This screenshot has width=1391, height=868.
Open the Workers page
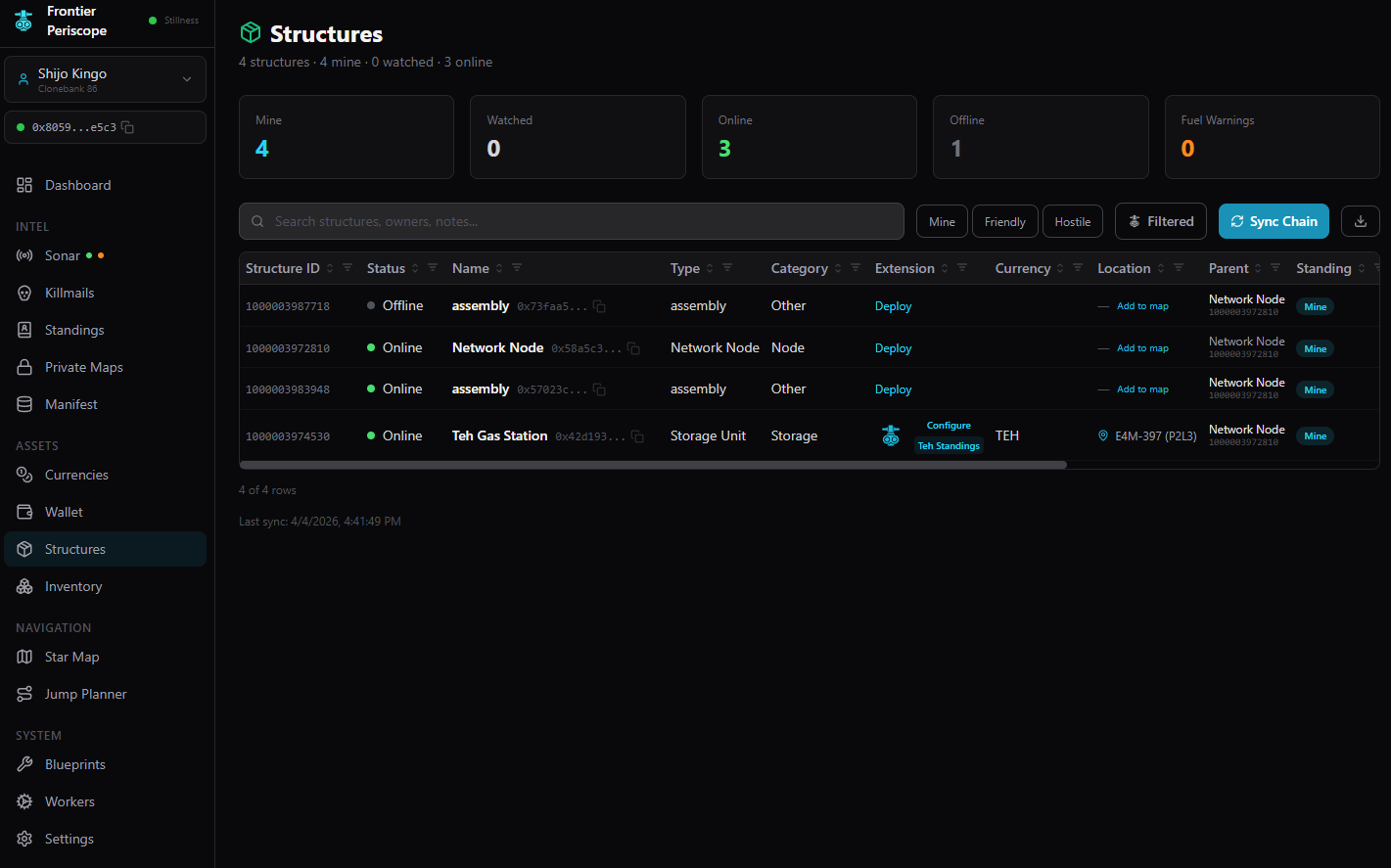[x=105, y=801]
